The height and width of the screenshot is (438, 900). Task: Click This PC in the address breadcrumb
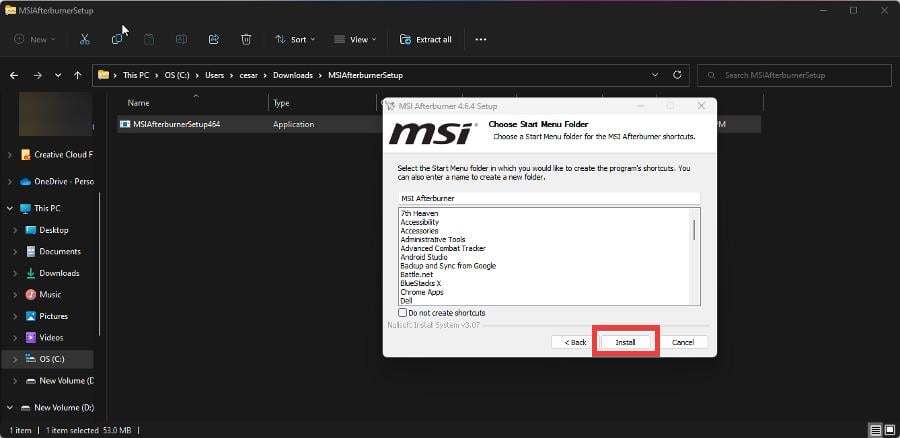pyautogui.click(x=136, y=75)
